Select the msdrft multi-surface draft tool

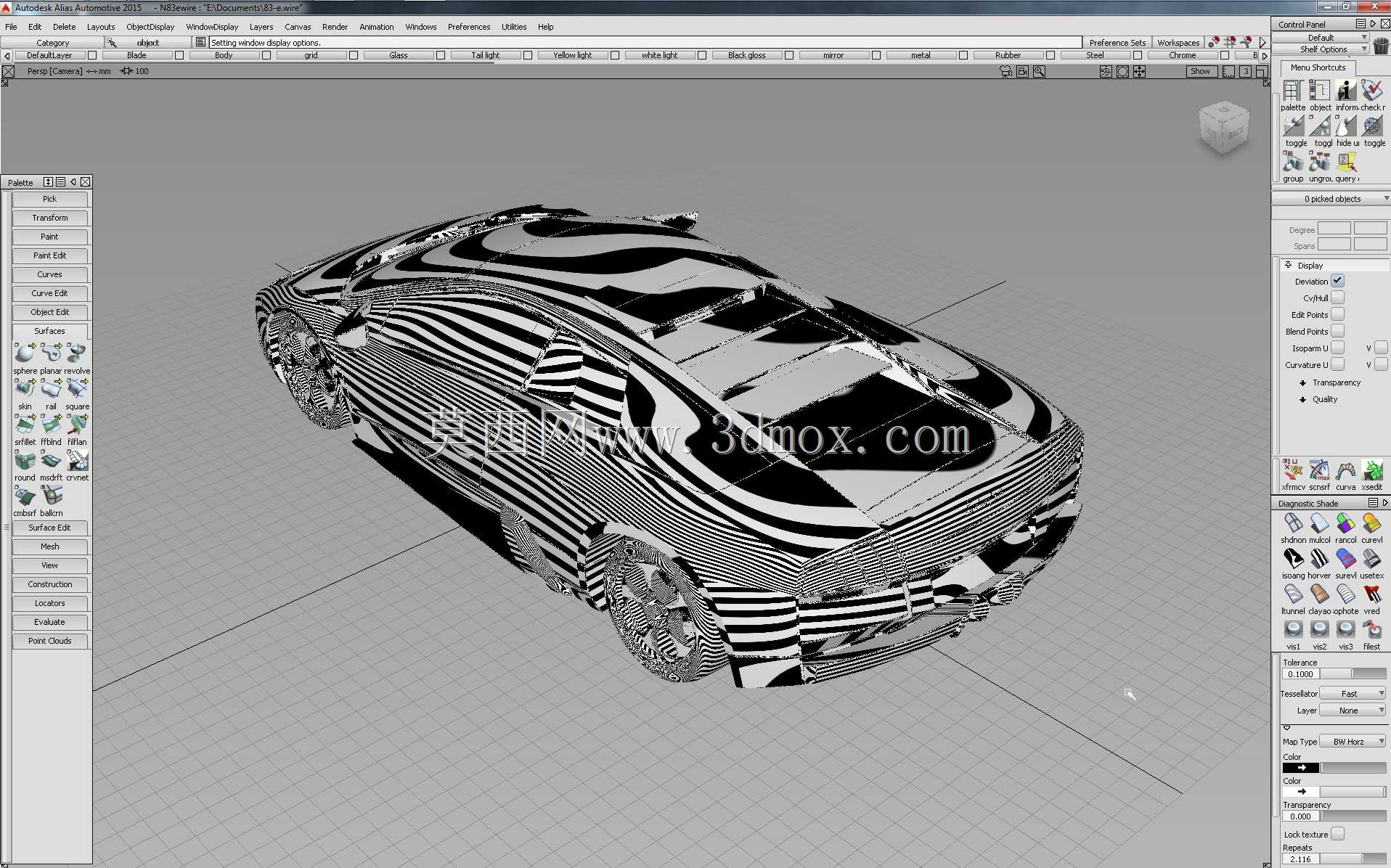click(51, 460)
